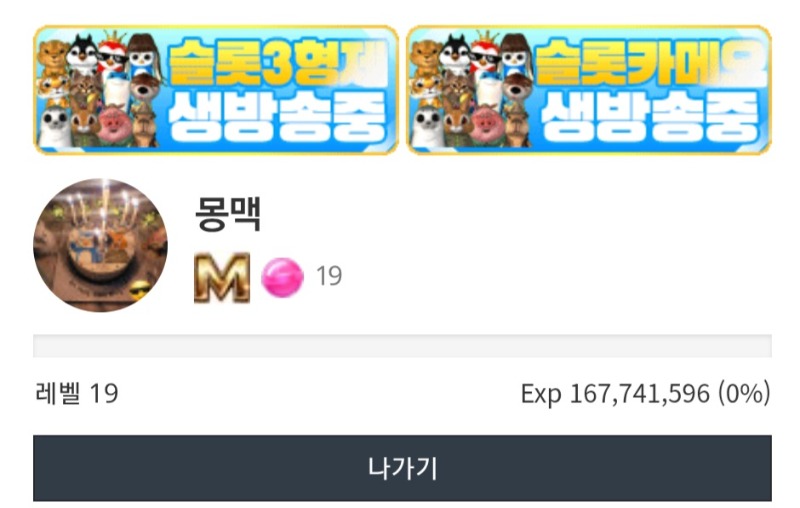This screenshot has height=508, width=800.
Task: Click the yellow 슬롯3형제 title text
Action: pos(276,62)
